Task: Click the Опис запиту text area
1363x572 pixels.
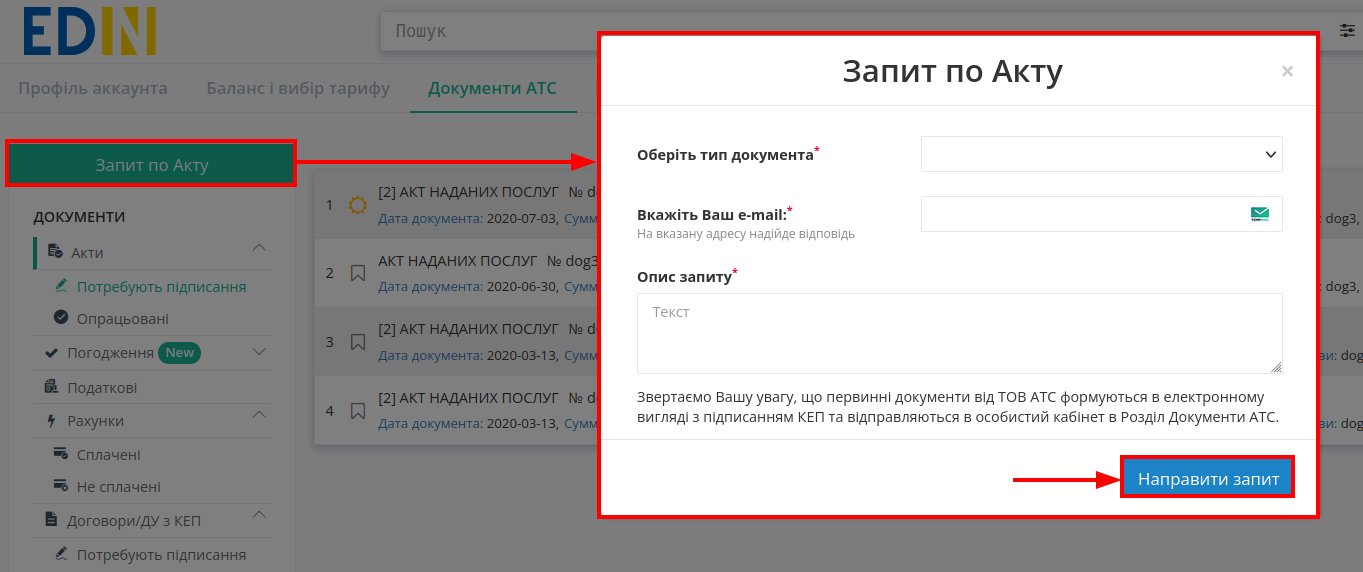Action: [x=959, y=333]
